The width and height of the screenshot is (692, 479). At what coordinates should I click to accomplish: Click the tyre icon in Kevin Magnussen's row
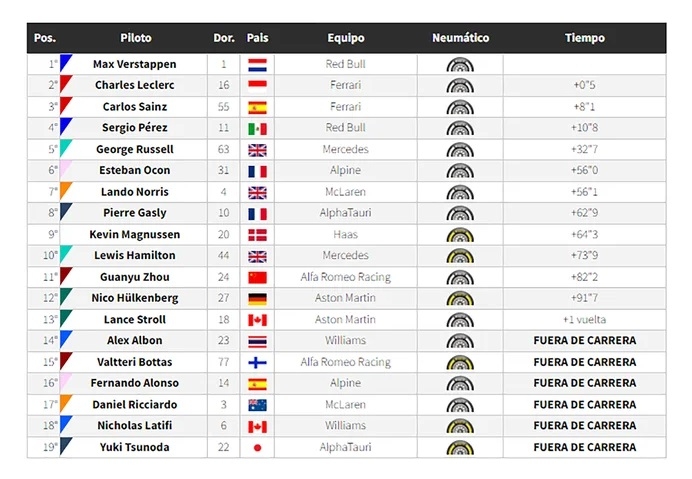click(x=460, y=234)
